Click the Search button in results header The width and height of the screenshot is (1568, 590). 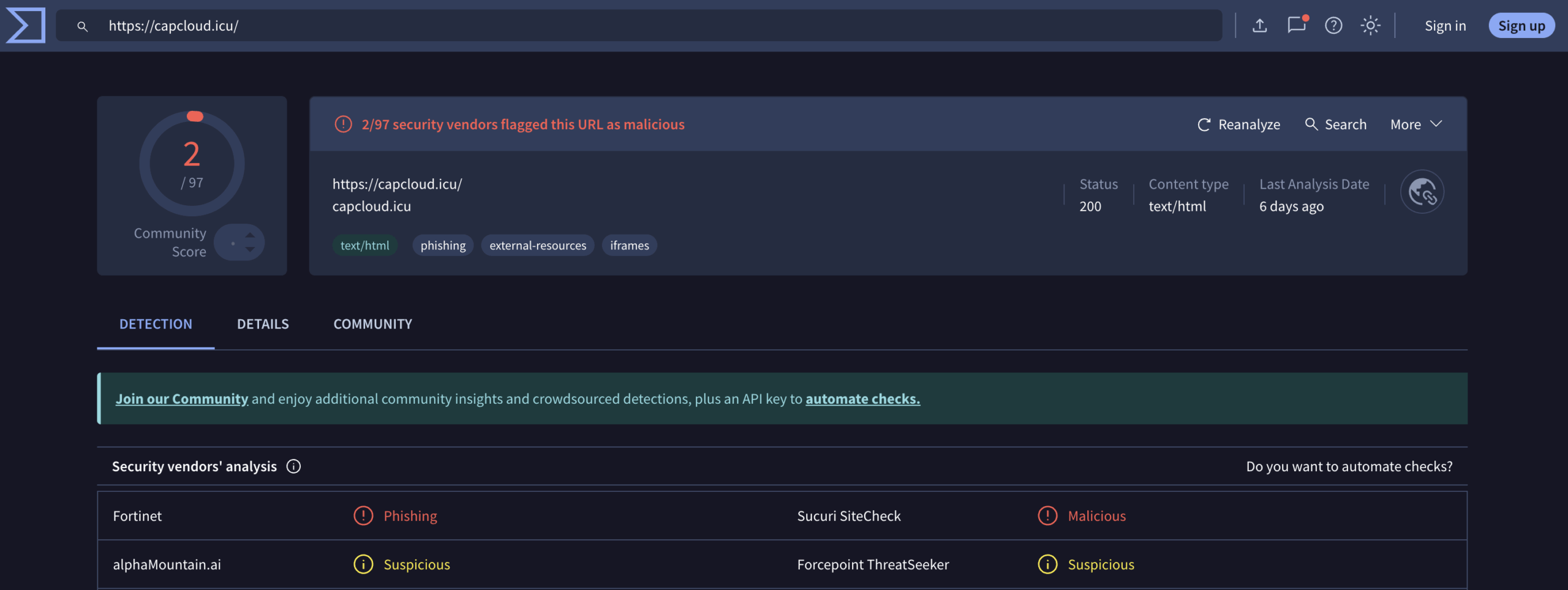tap(1335, 124)
